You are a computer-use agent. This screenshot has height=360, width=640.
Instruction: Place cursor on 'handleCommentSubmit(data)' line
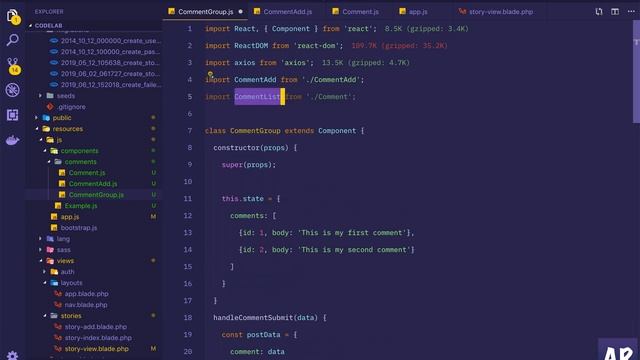[269, 318]
